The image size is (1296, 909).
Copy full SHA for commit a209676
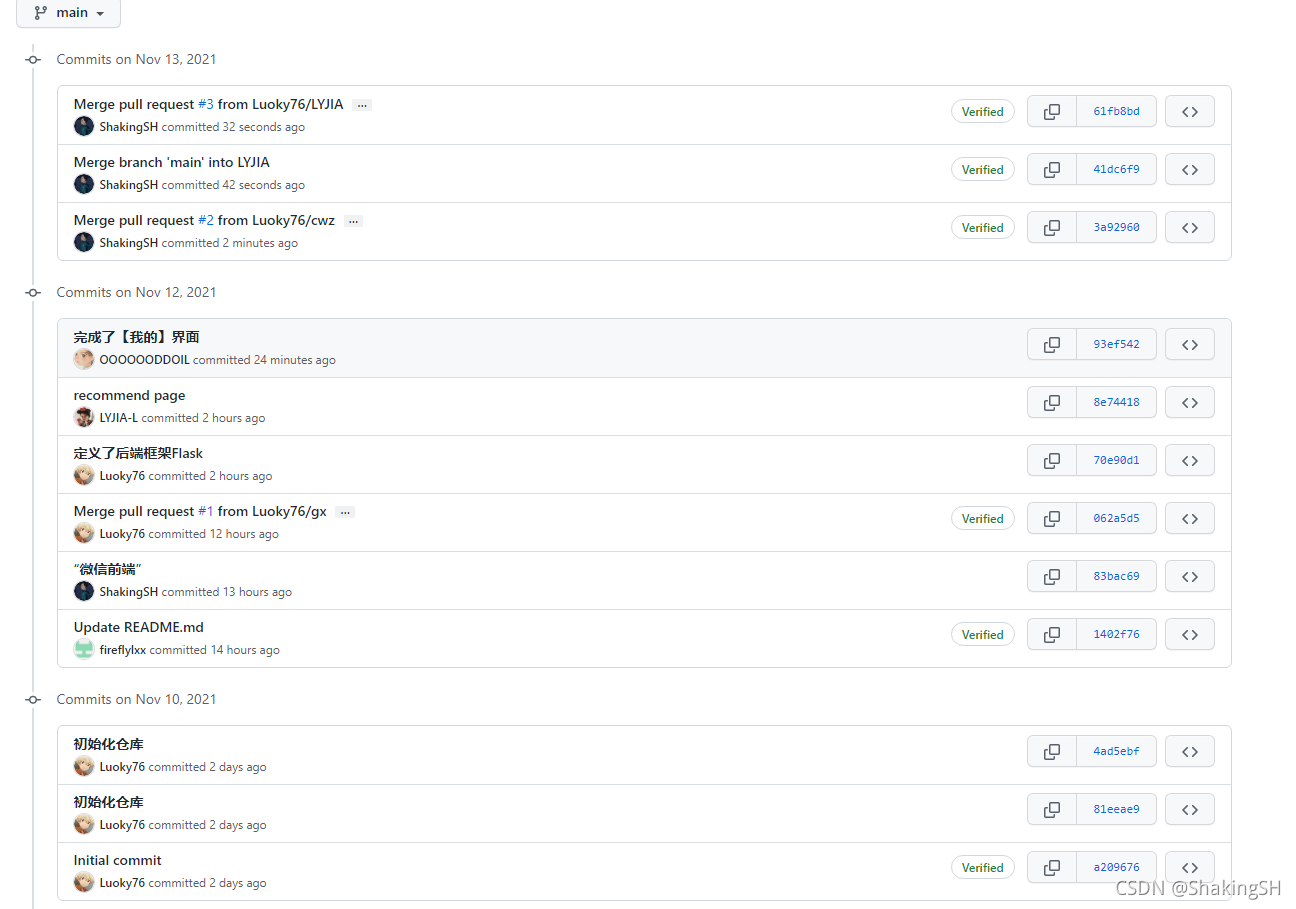tap(1052, 868)
